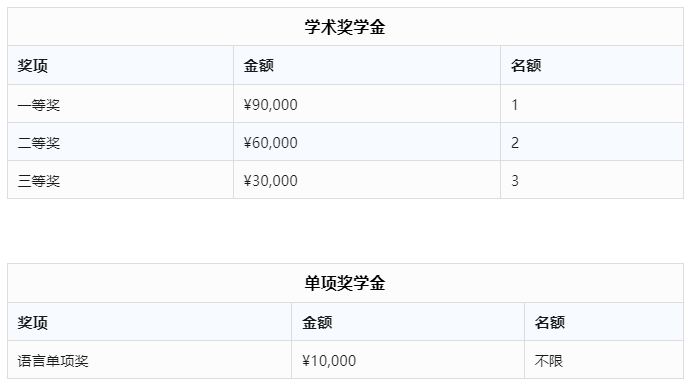Screen dimensions: 689x383
Task: Select the 语言单项奖 cell
Action: click(x=149, y=360)
